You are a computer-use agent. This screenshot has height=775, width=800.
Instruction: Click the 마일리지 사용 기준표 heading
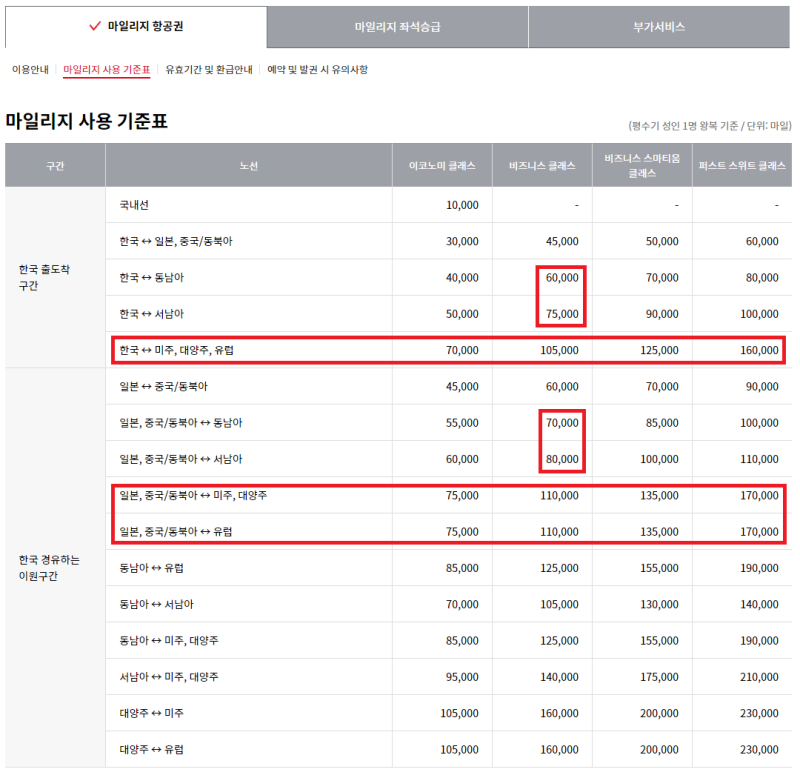pyautogui.click(x=87, y=121)
